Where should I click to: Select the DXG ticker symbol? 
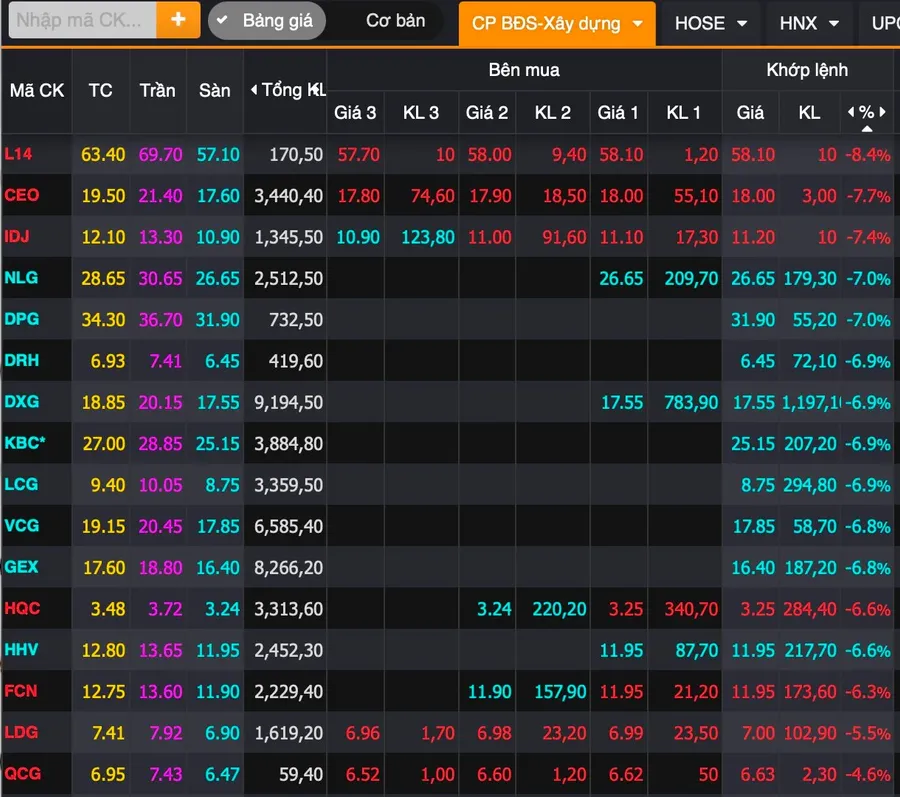pyautogui.click(x=22, y=402)
